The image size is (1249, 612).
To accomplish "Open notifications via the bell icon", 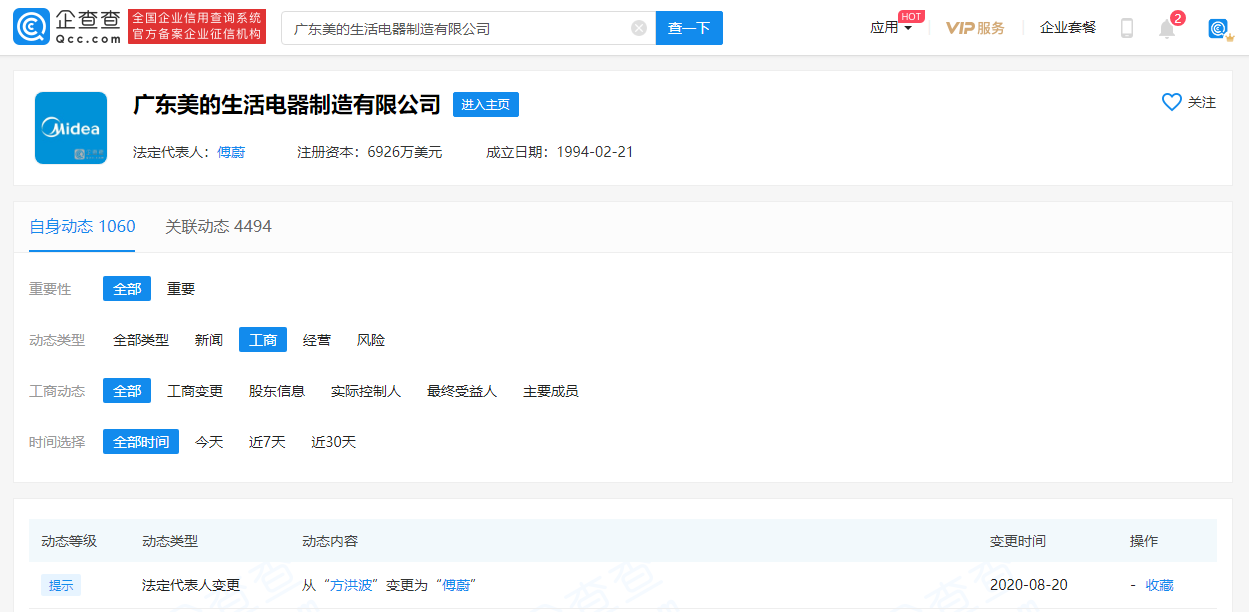I will (x=1167, y=27).
